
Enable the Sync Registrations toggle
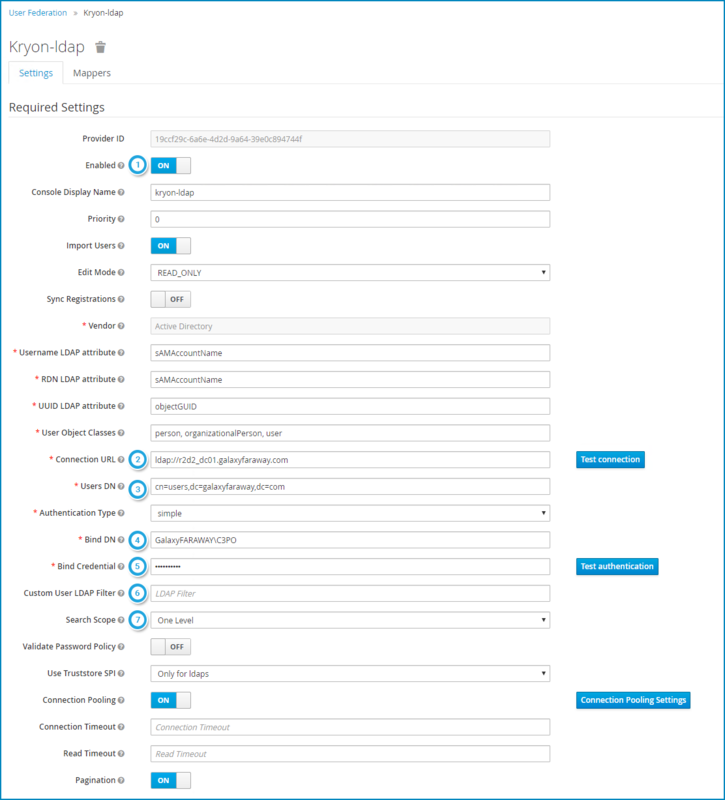click(x=170, y=299)
